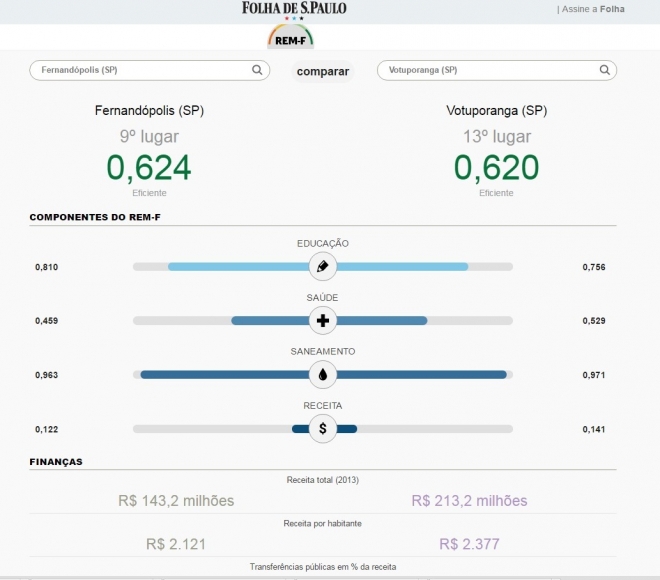Click the Fernandópolis (SP) search input
660x580 pixels.
[140, 70]
